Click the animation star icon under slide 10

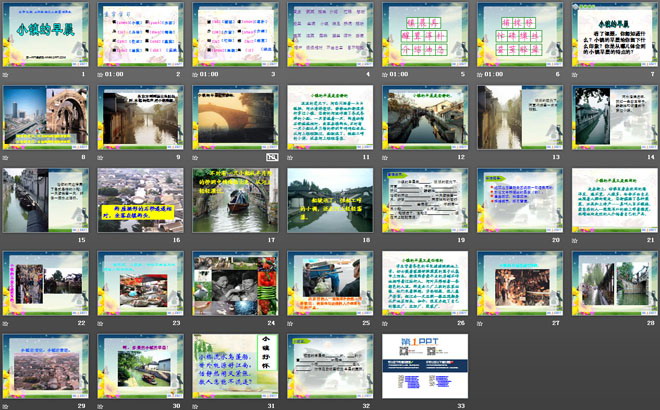195,157
